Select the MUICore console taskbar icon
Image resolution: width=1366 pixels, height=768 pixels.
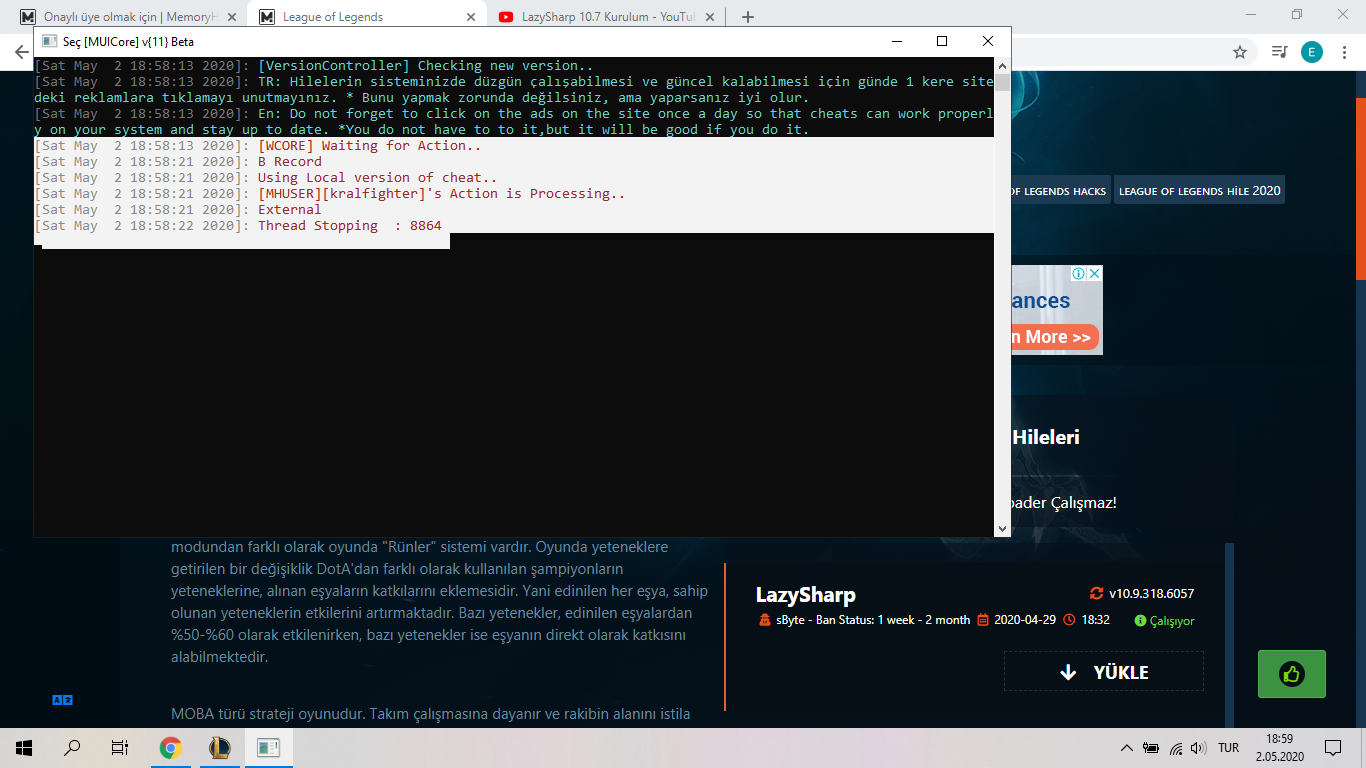[268, 747]
